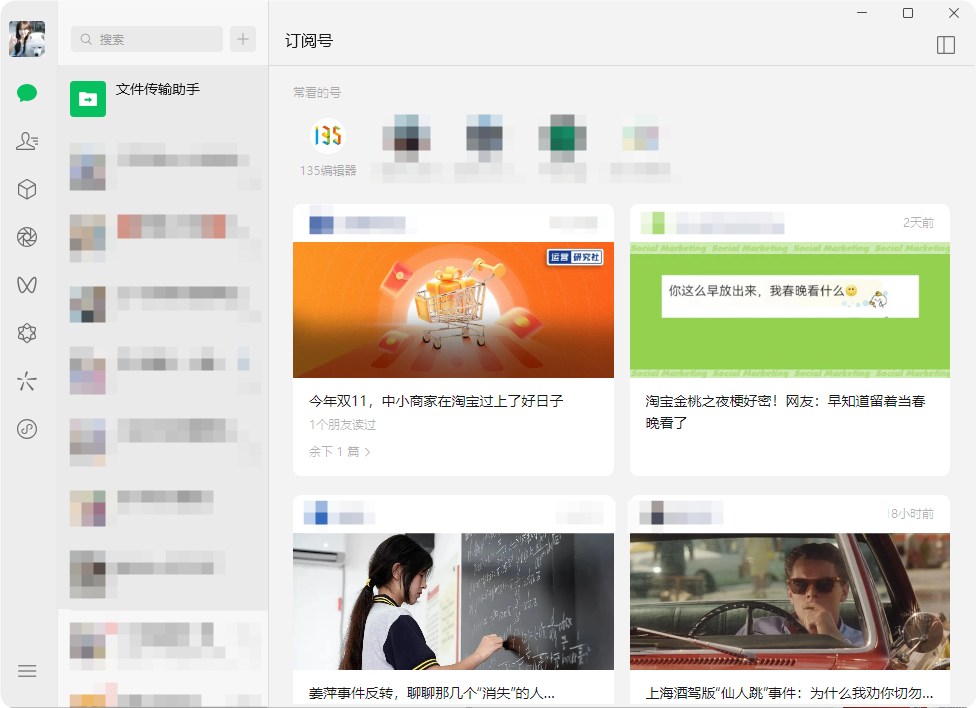Click the green 文件传输助手 file-transfer icon
Screen dimensions: 976x708
[88, 99]
